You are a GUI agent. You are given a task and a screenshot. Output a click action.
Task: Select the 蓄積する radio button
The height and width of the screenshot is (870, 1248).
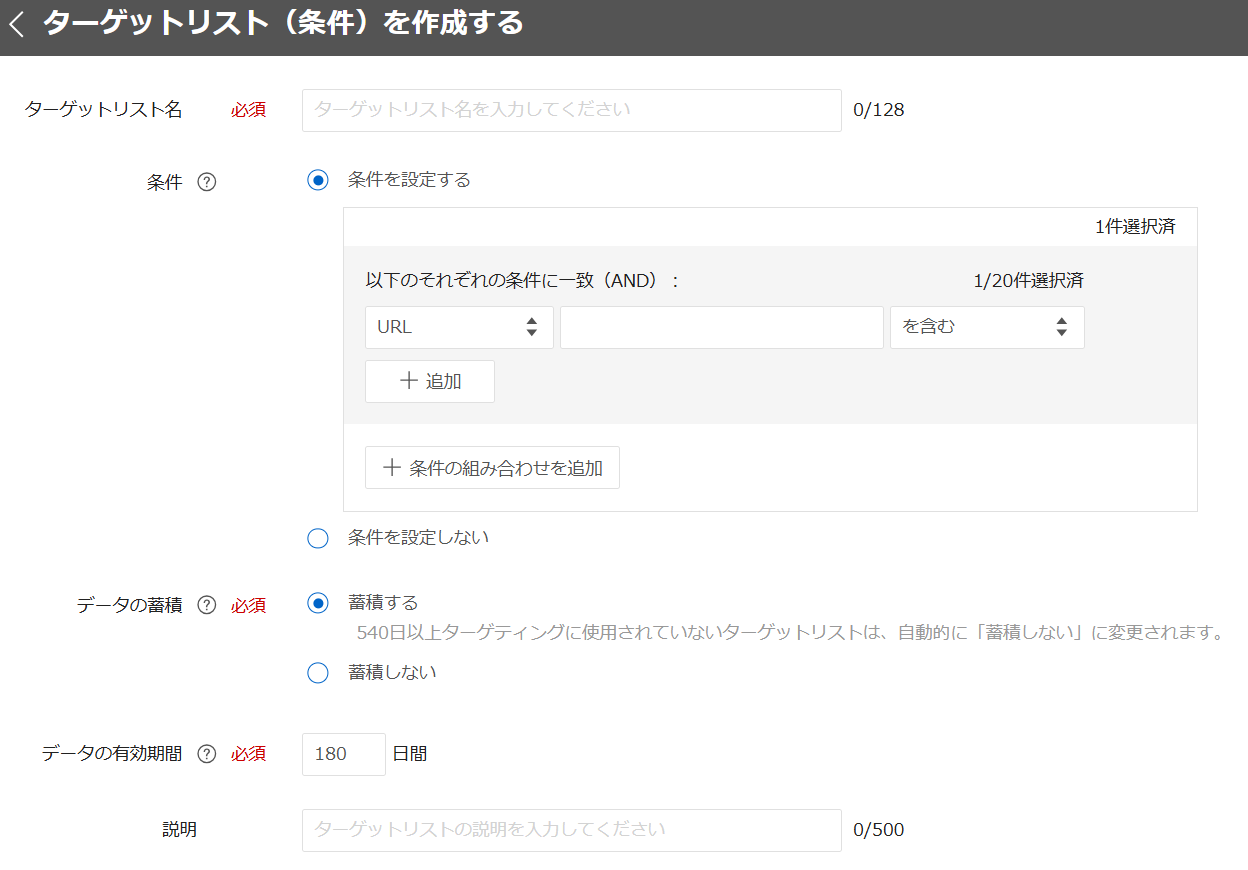pos(318,603)
